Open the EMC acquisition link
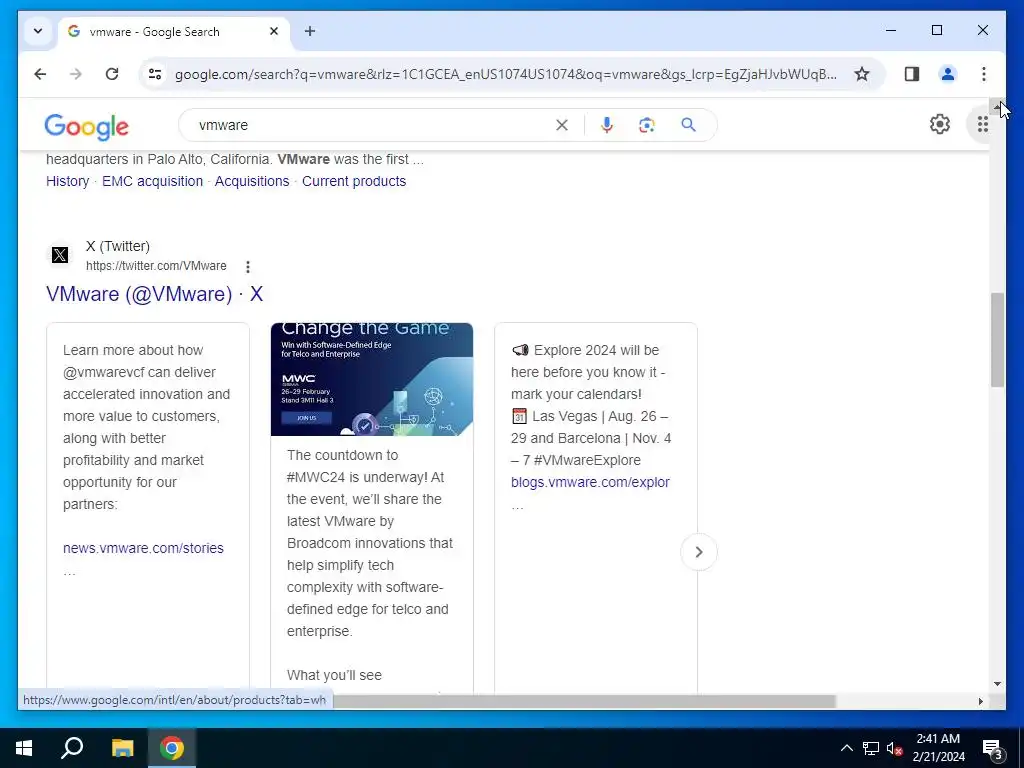The image size is (1024, 768). click(x=152, y=181)
